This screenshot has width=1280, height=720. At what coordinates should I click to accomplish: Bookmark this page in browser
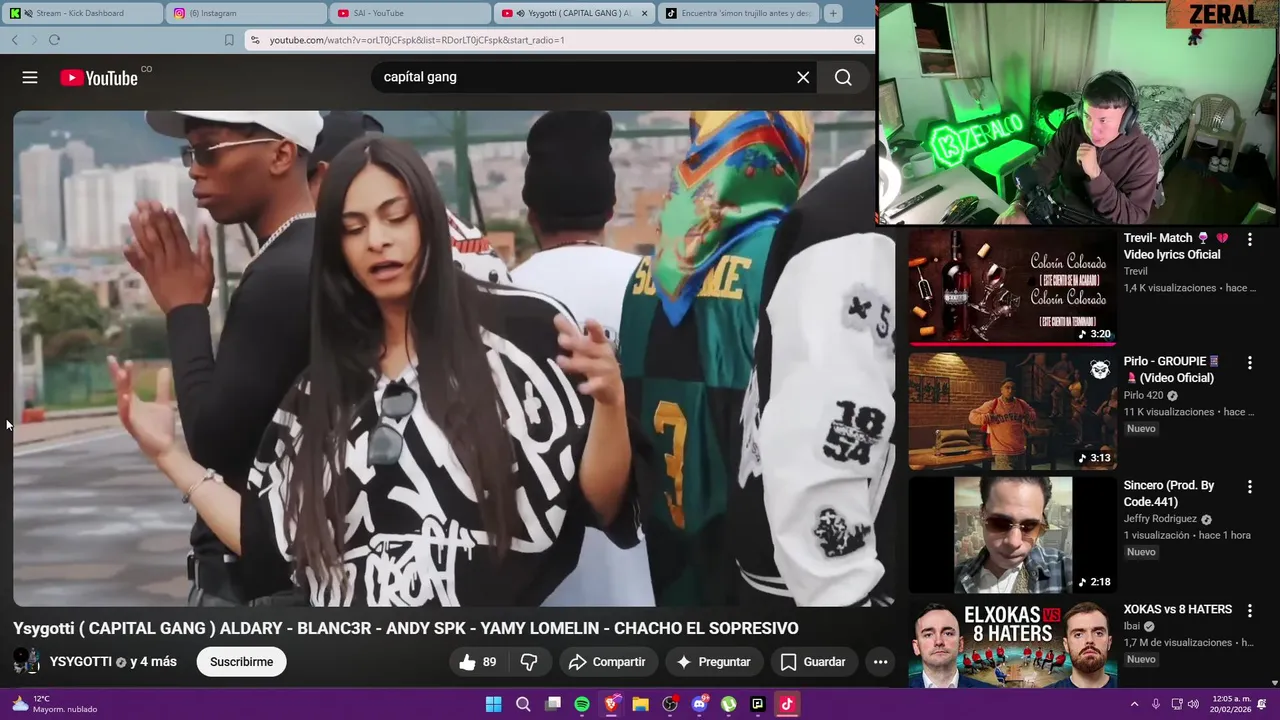(x=229, y=40)
